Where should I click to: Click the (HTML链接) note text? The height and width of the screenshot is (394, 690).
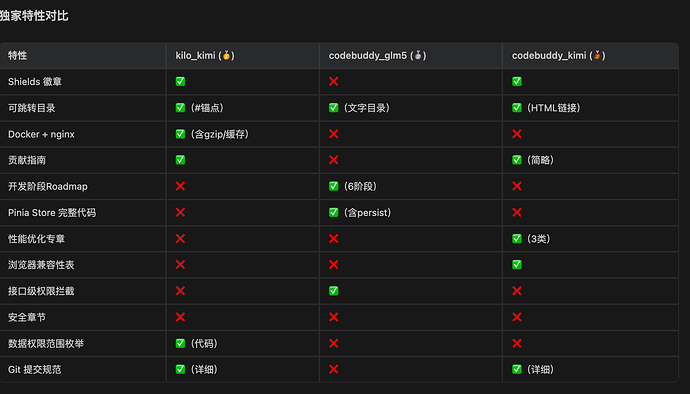553,108
